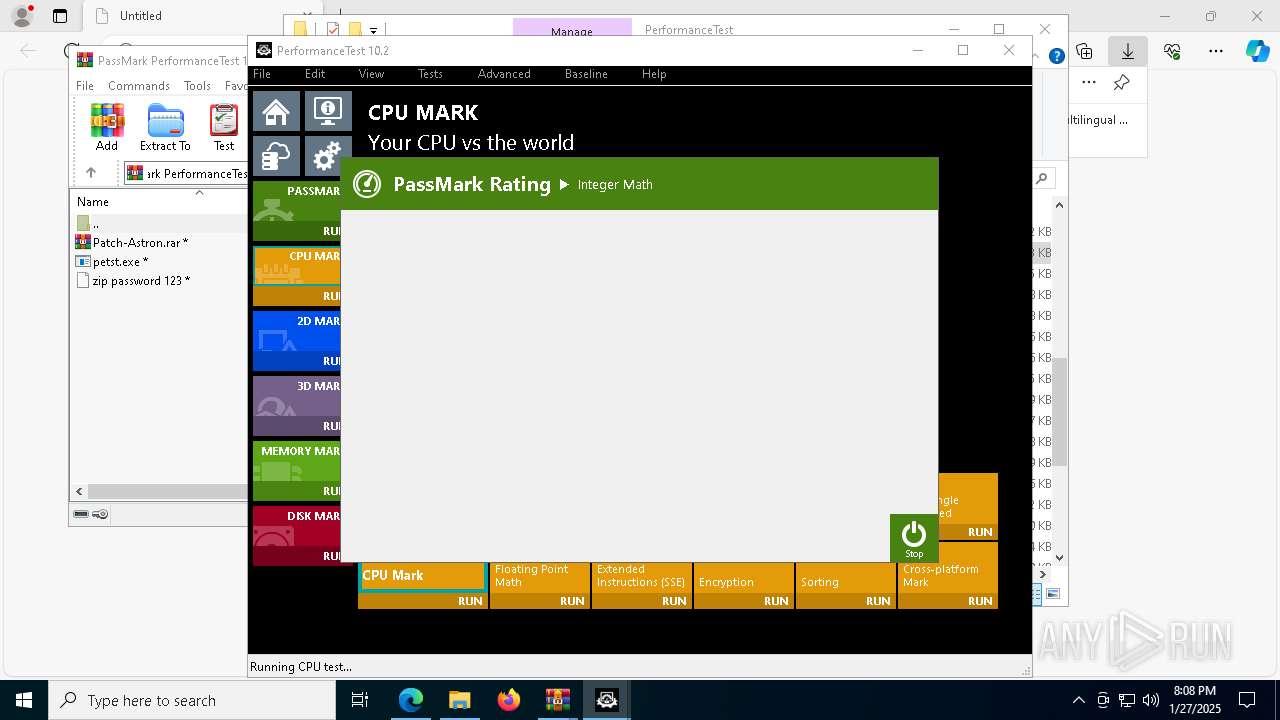Click RUN under the CPU Mark bottom tile
This screenshot has height=720, width=1280.
(x=470, y=601)
